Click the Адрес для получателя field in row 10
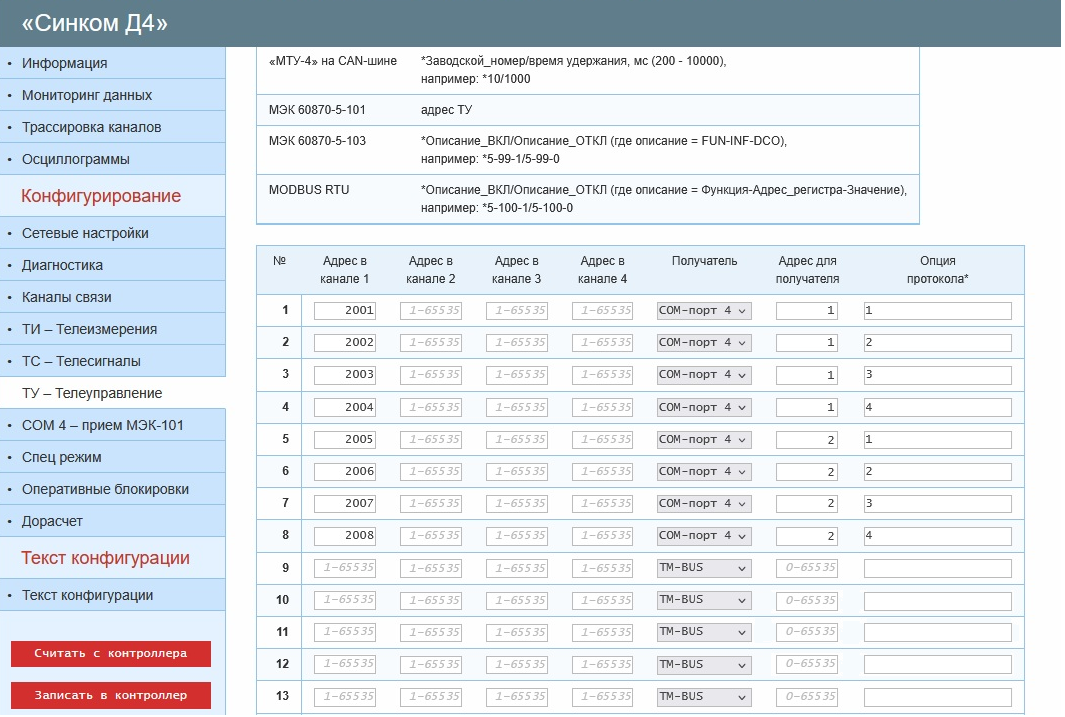 click(x=807, y=600)
